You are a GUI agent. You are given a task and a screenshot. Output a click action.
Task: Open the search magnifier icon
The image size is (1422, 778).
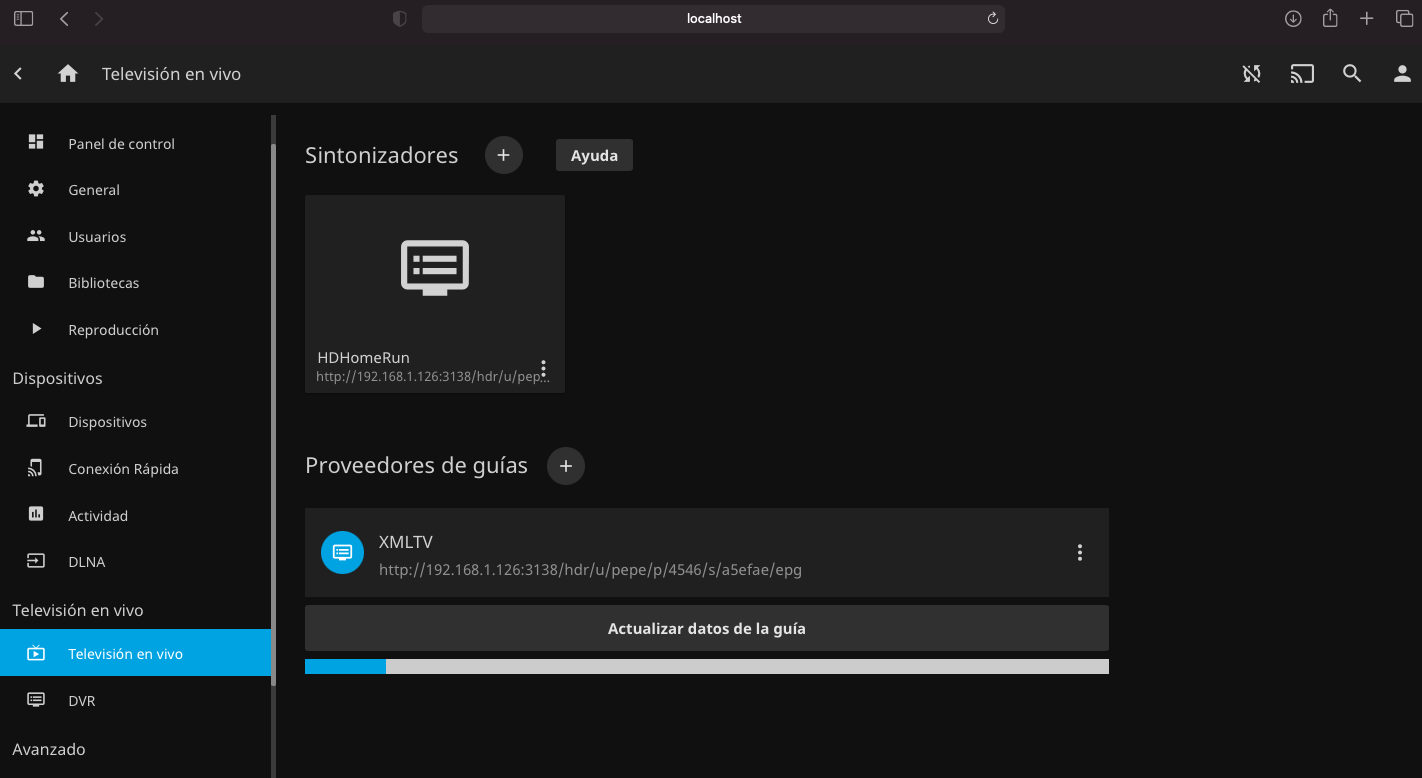[1352, 74]
